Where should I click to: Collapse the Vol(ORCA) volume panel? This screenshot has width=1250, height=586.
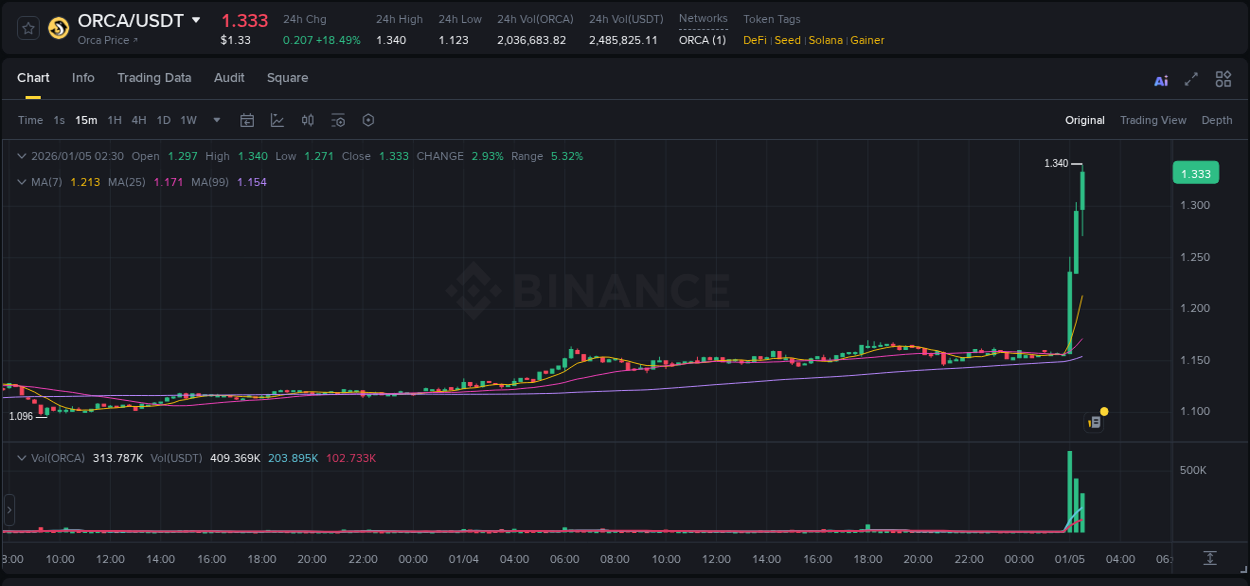pos(21,457)
